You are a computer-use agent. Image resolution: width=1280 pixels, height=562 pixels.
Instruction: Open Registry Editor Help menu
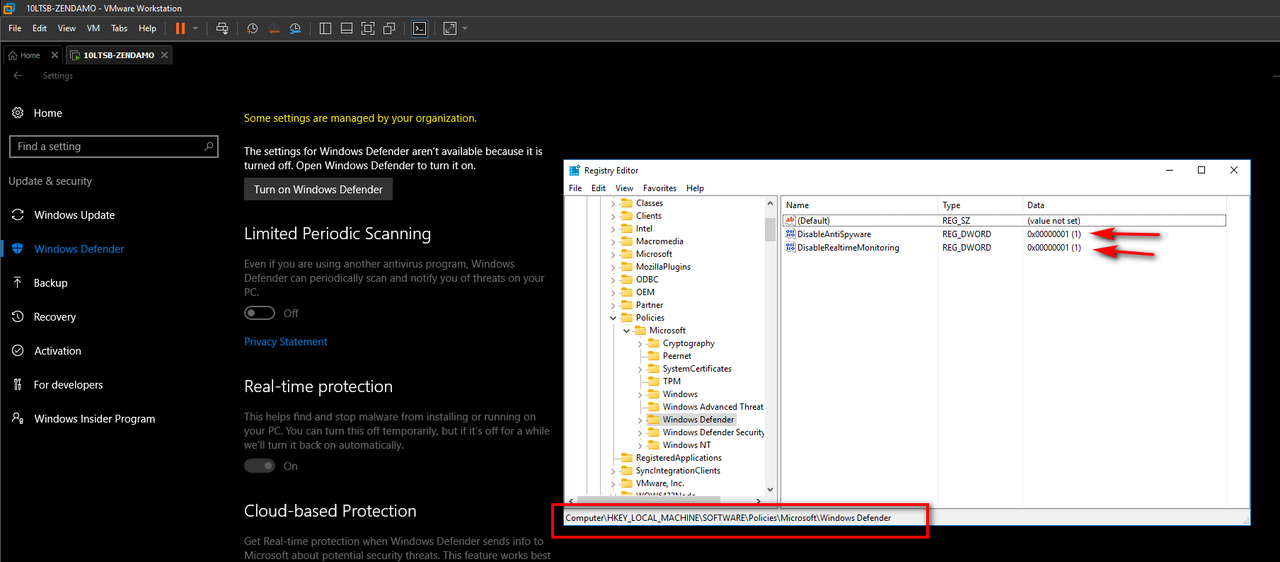point(695,188)
